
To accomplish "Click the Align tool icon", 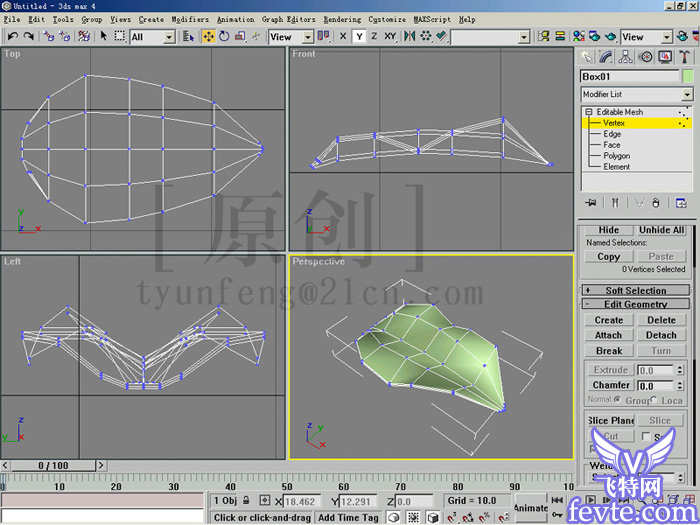I will tap(442, 36).
